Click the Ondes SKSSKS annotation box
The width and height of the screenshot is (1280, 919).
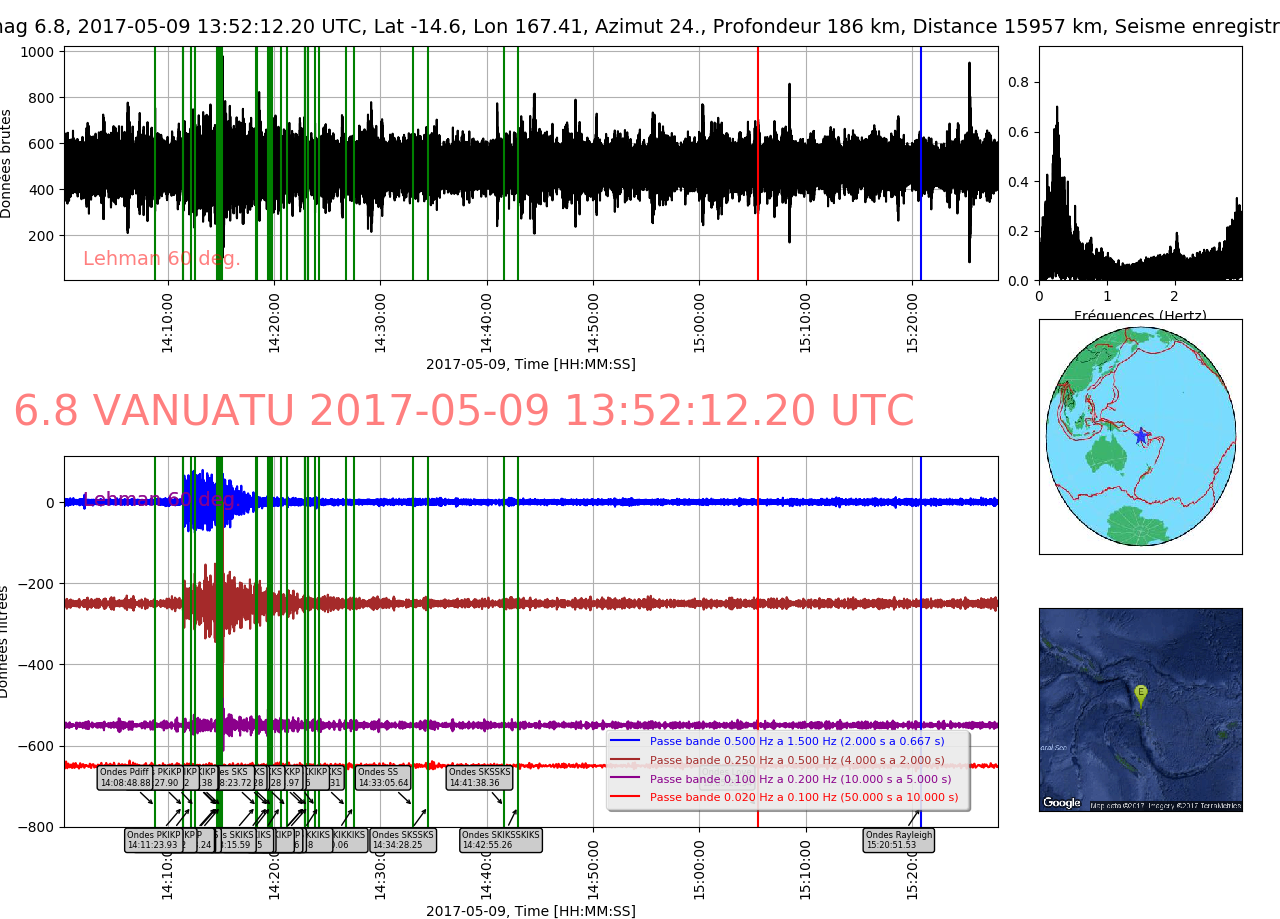[479, 777]
